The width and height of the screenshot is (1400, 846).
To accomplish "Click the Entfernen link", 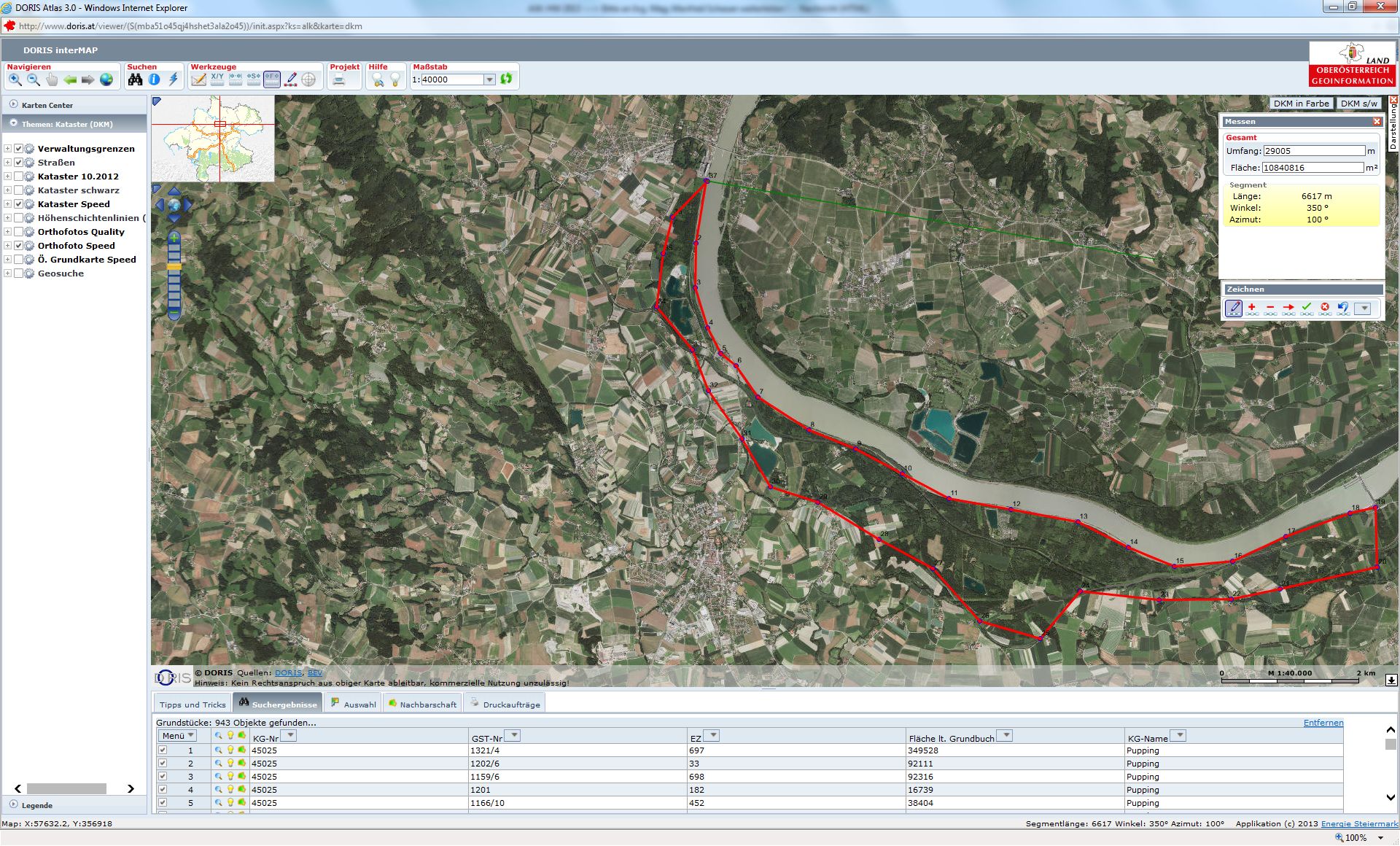I will point(1323,723).
